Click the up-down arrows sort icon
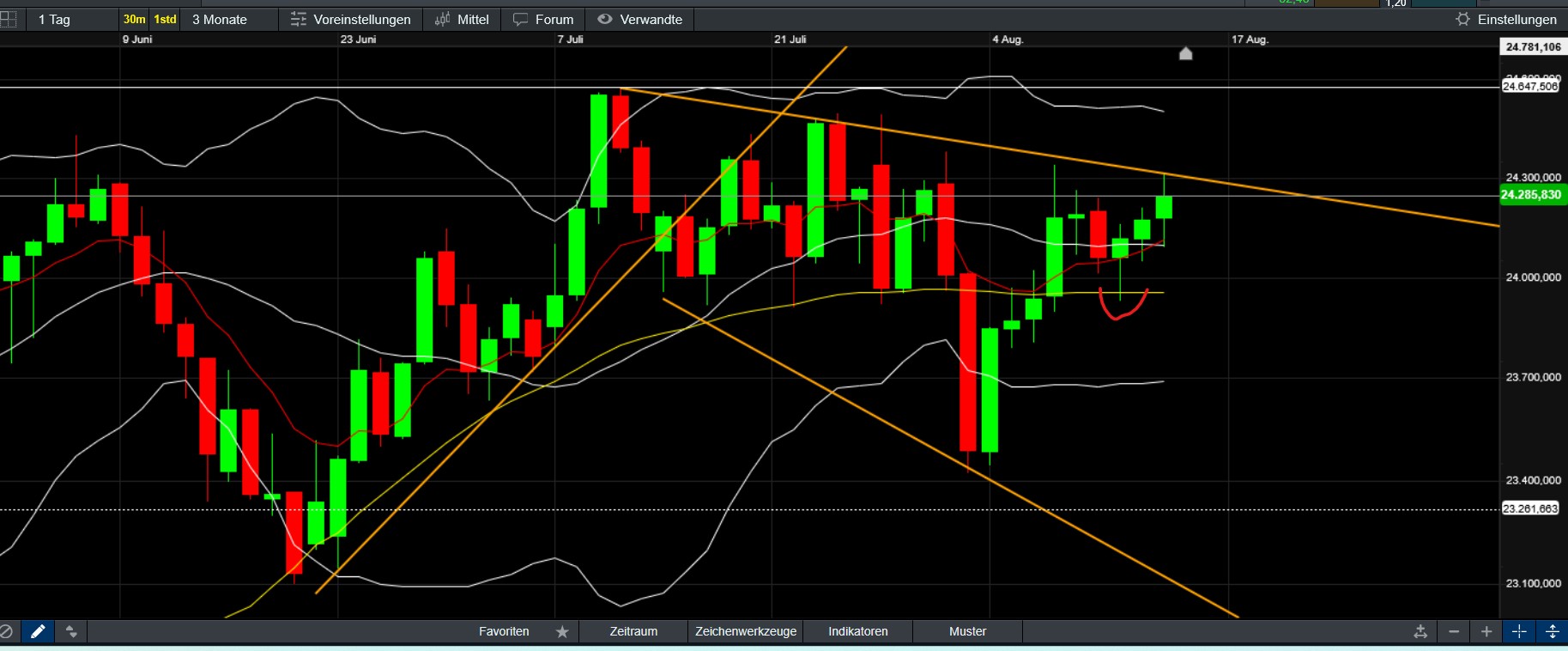This screenshot has width=1568, height=651. [x=71, y=631]
